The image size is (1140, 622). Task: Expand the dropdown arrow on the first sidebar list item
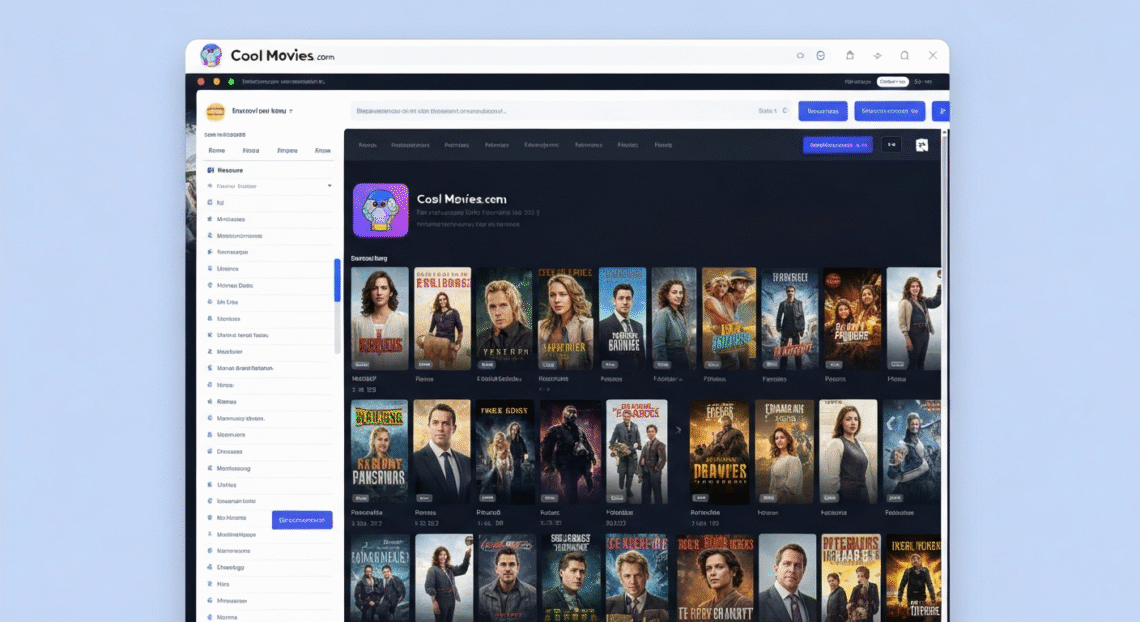(x=329, y=186)
